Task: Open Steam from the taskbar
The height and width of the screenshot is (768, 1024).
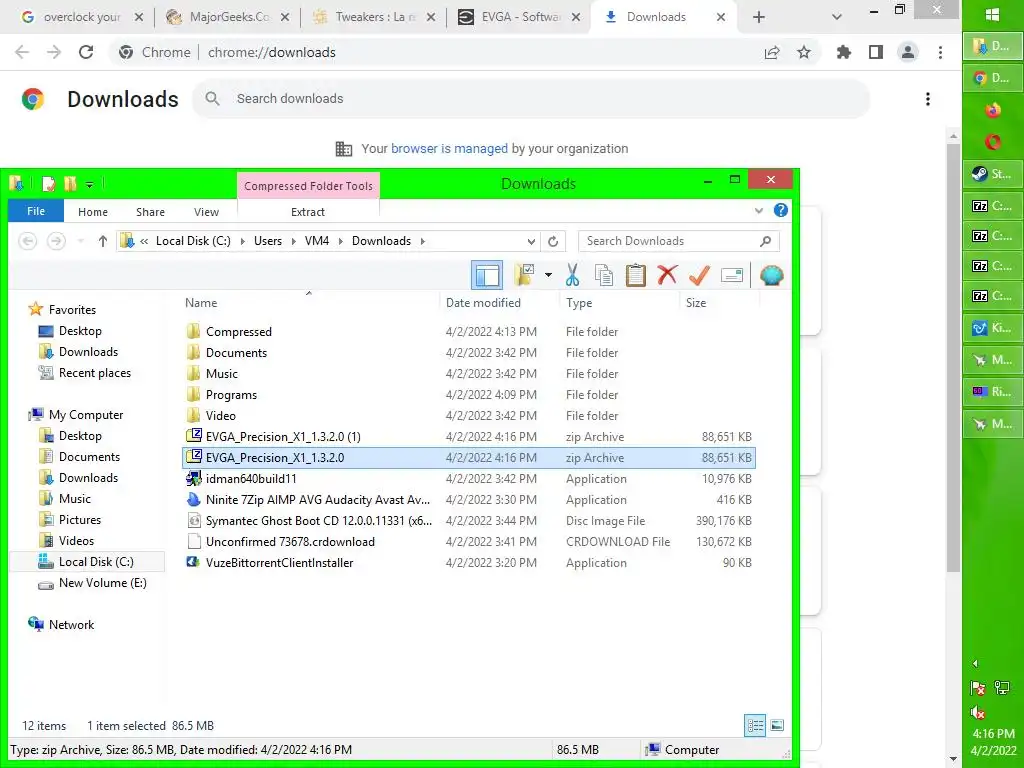Action: point(993,174)
